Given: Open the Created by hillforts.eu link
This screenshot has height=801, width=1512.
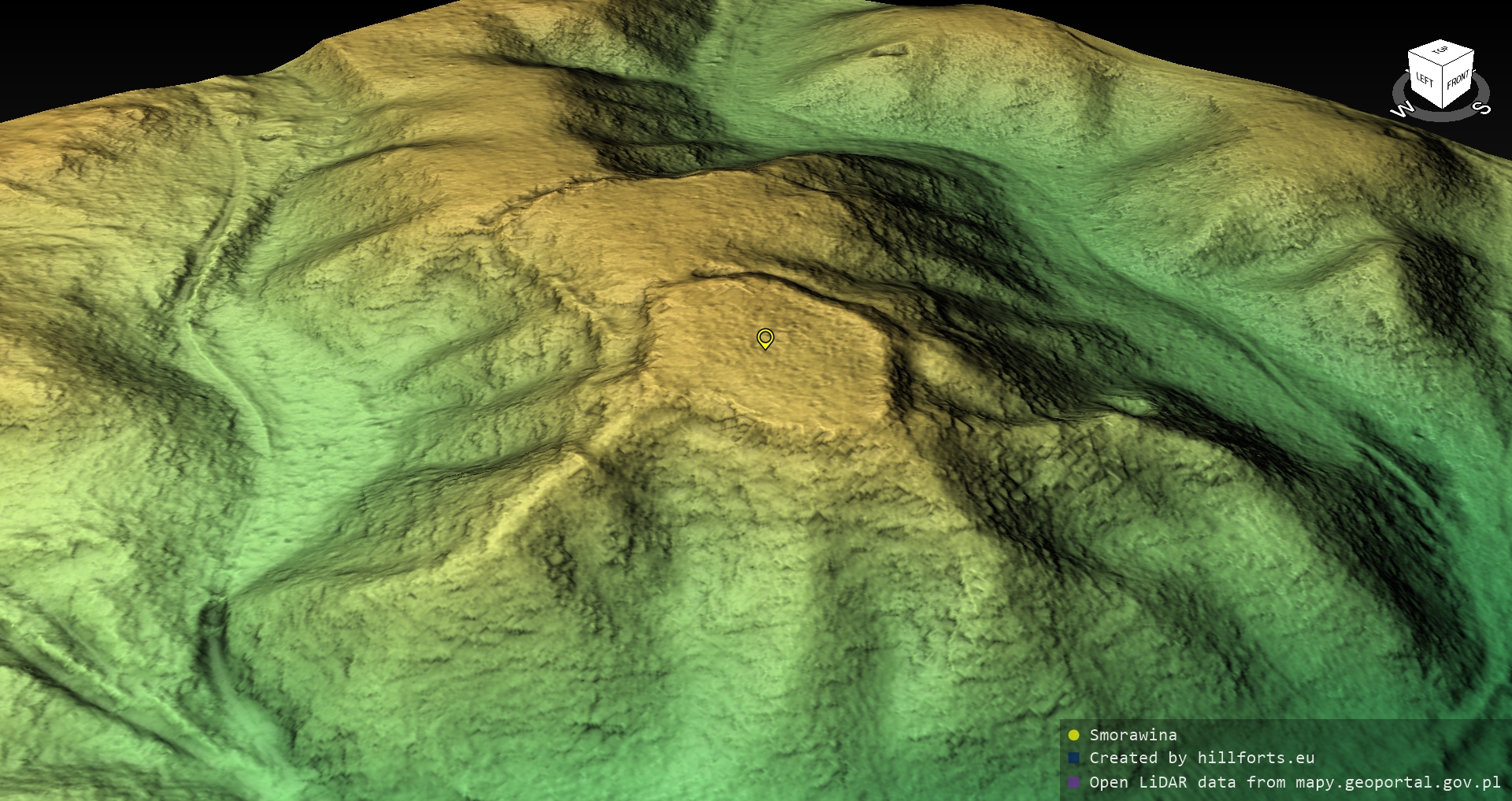Looking at the screenshot, I should click(1201, 758).
